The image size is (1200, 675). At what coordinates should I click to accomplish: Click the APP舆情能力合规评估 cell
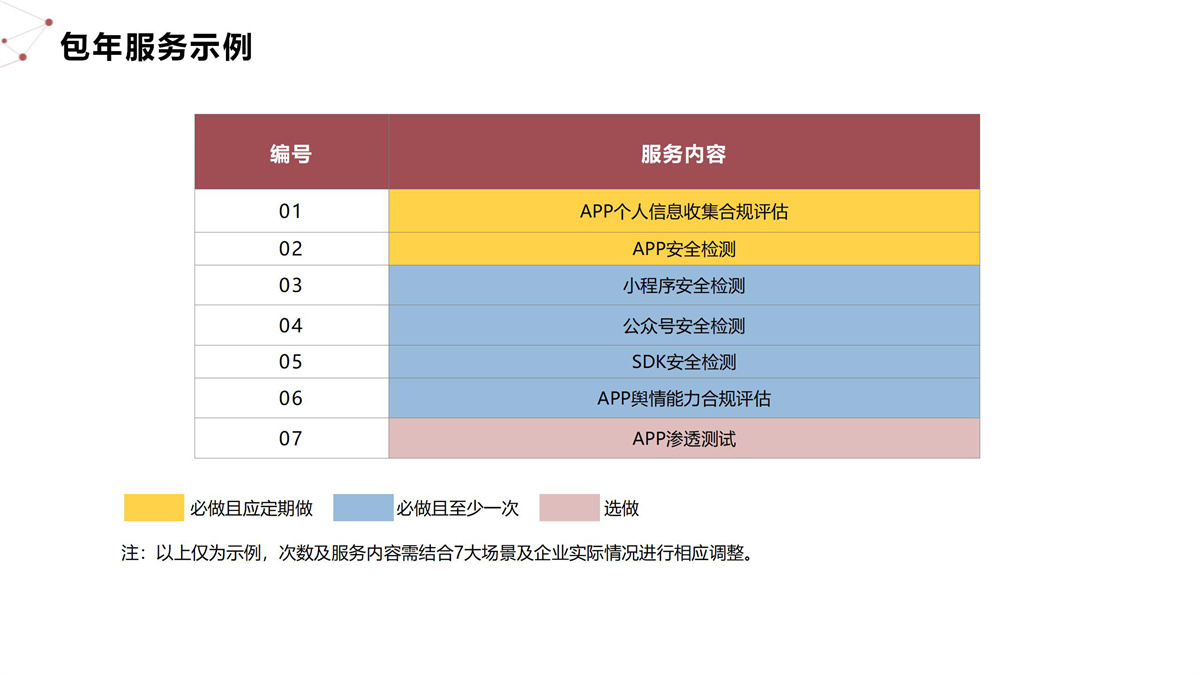point(683,398)
